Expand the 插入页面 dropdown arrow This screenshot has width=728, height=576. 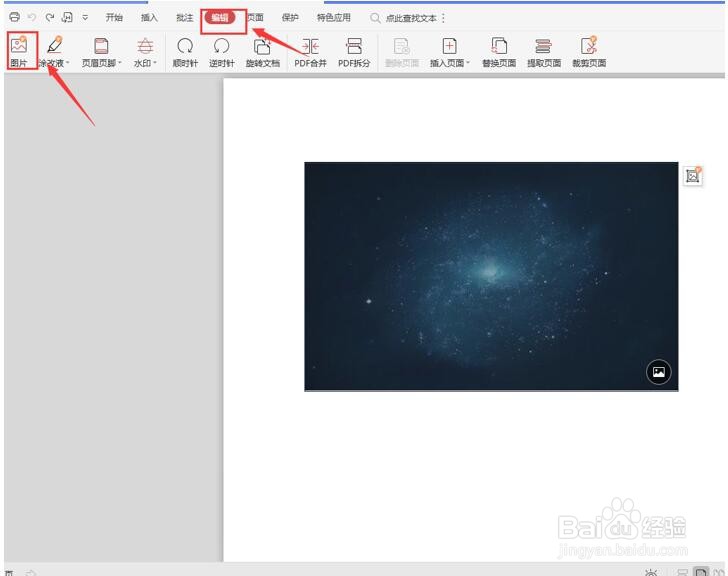(x=468, y=63)
